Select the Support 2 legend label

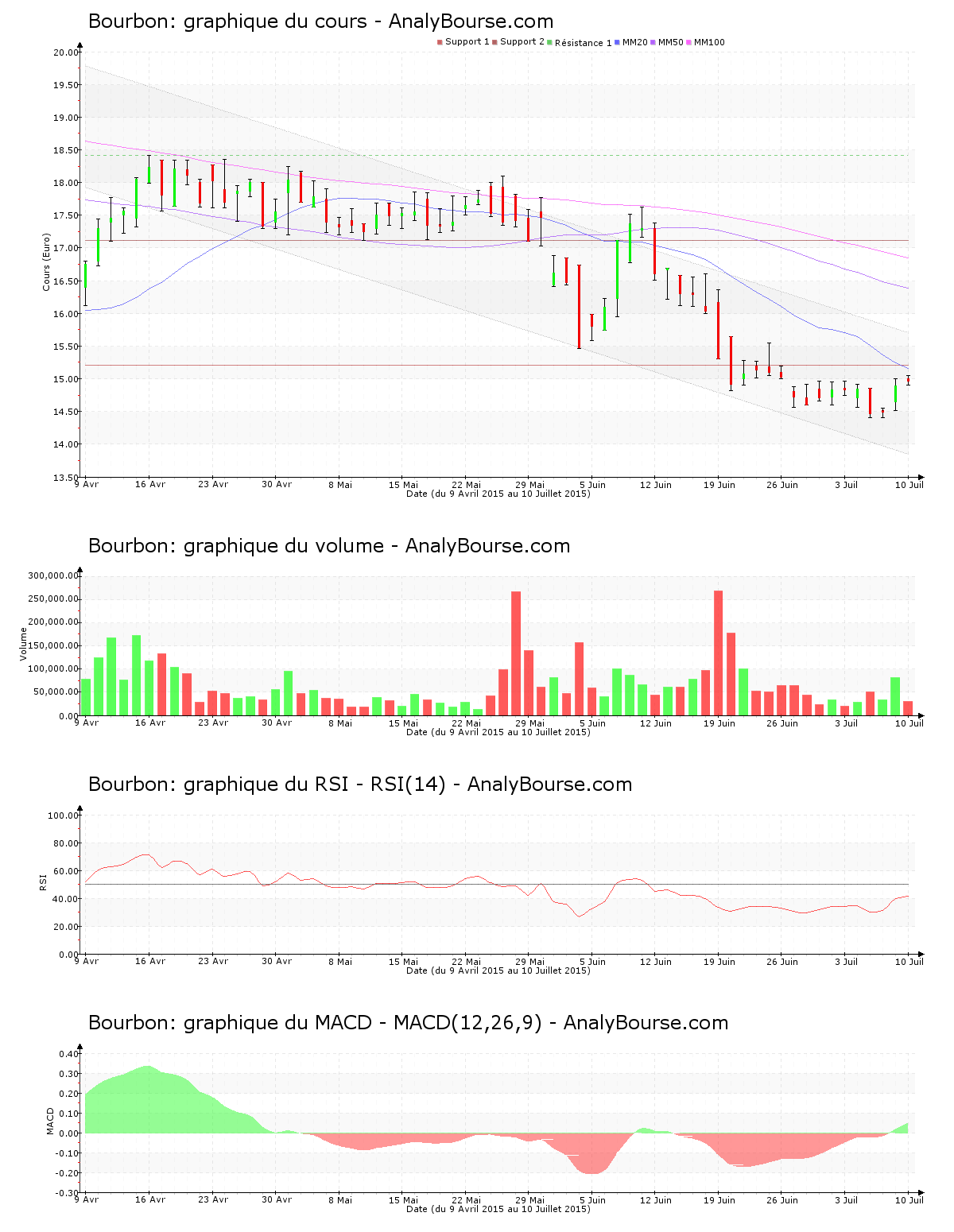pos(522,42)
